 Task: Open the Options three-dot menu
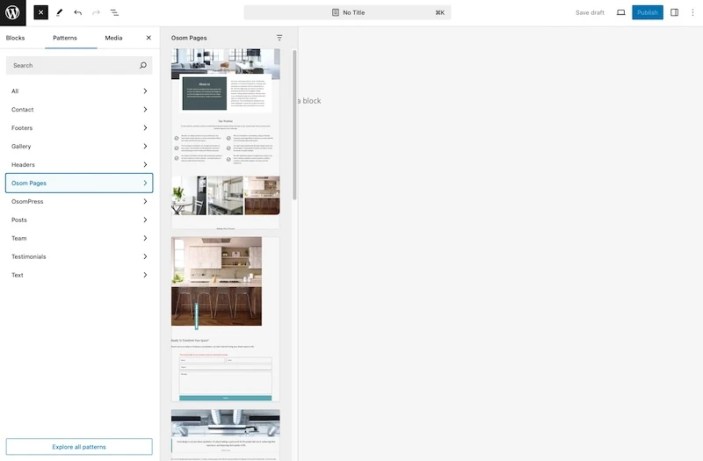coord(692,13)
